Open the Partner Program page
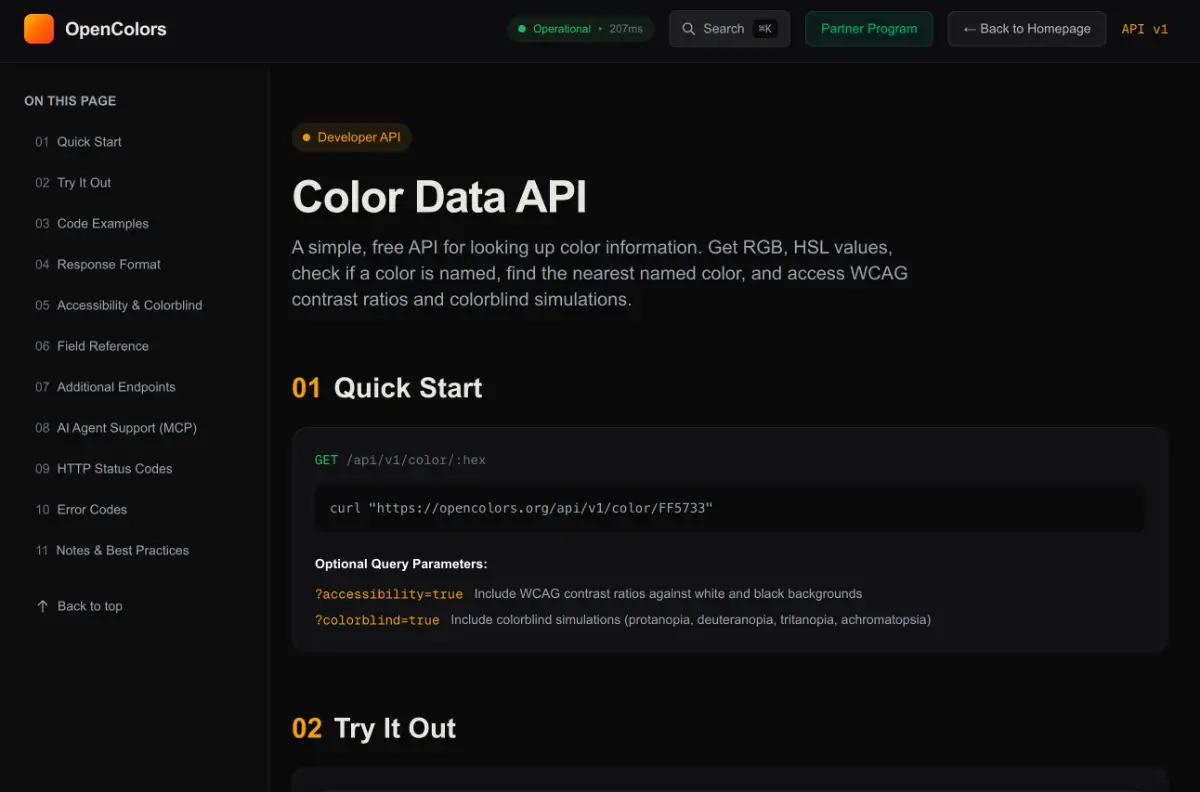Screen dimensions: 1200x792 coord(868,29)
